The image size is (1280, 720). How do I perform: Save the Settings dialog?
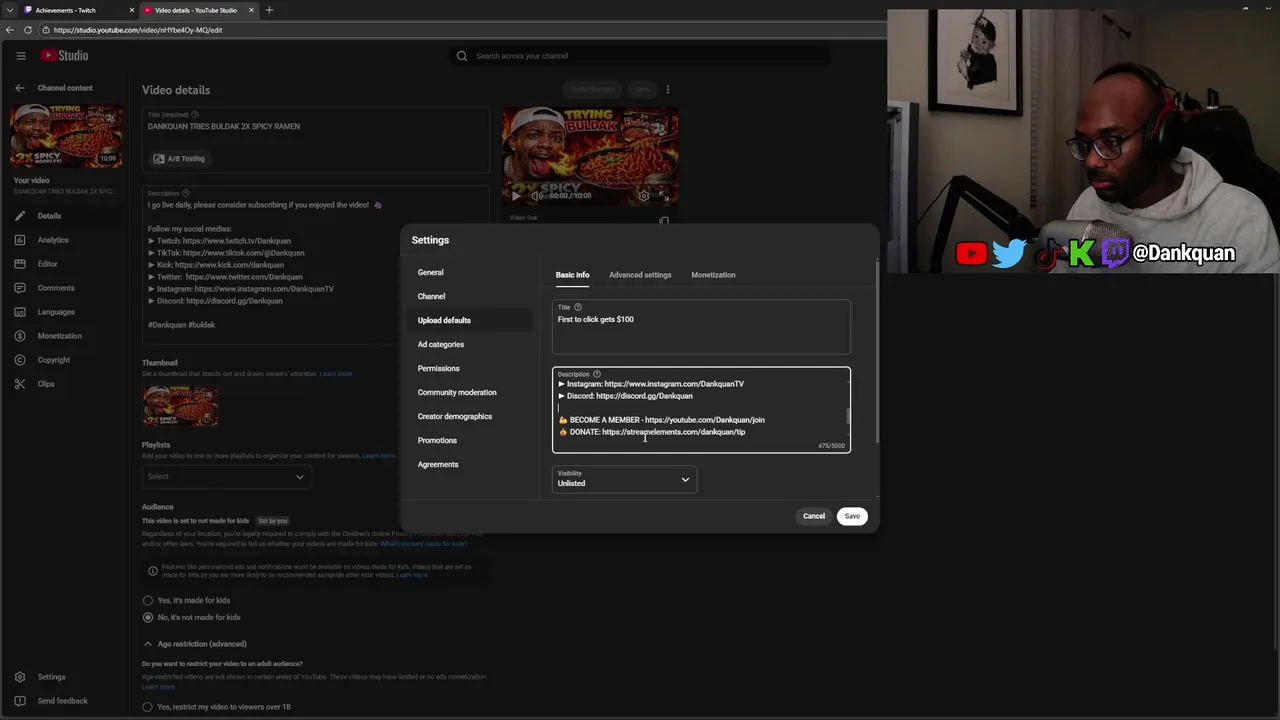tap(852, 516)
